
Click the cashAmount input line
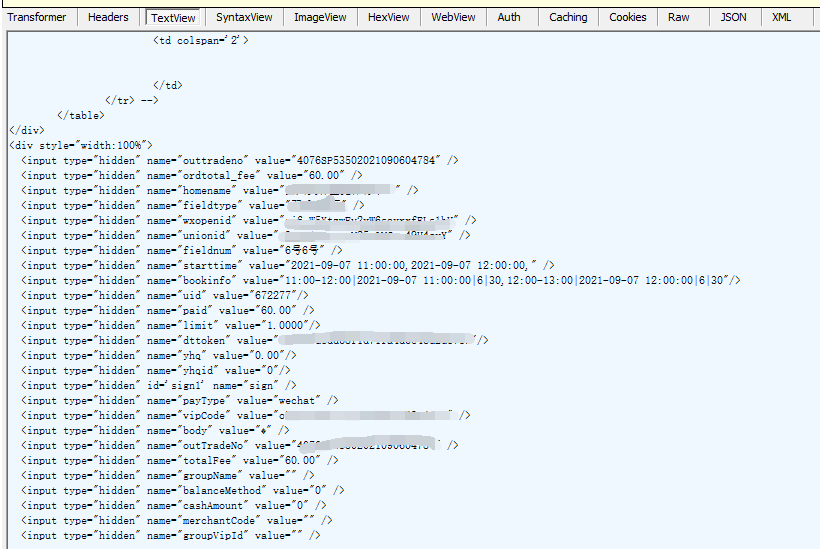[x=174, y=506]
